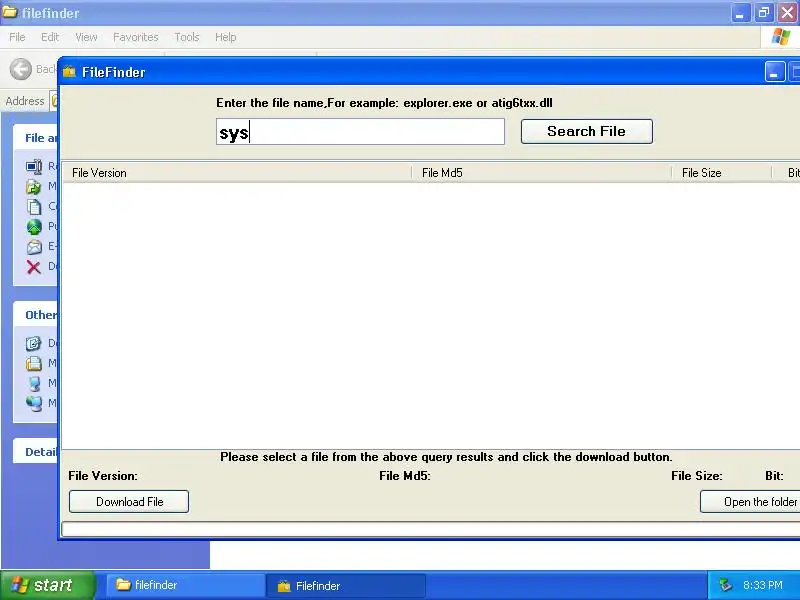Click the system tray network icon
The height and width of the screenshot is (600, 800).
(x=725, y=585)
